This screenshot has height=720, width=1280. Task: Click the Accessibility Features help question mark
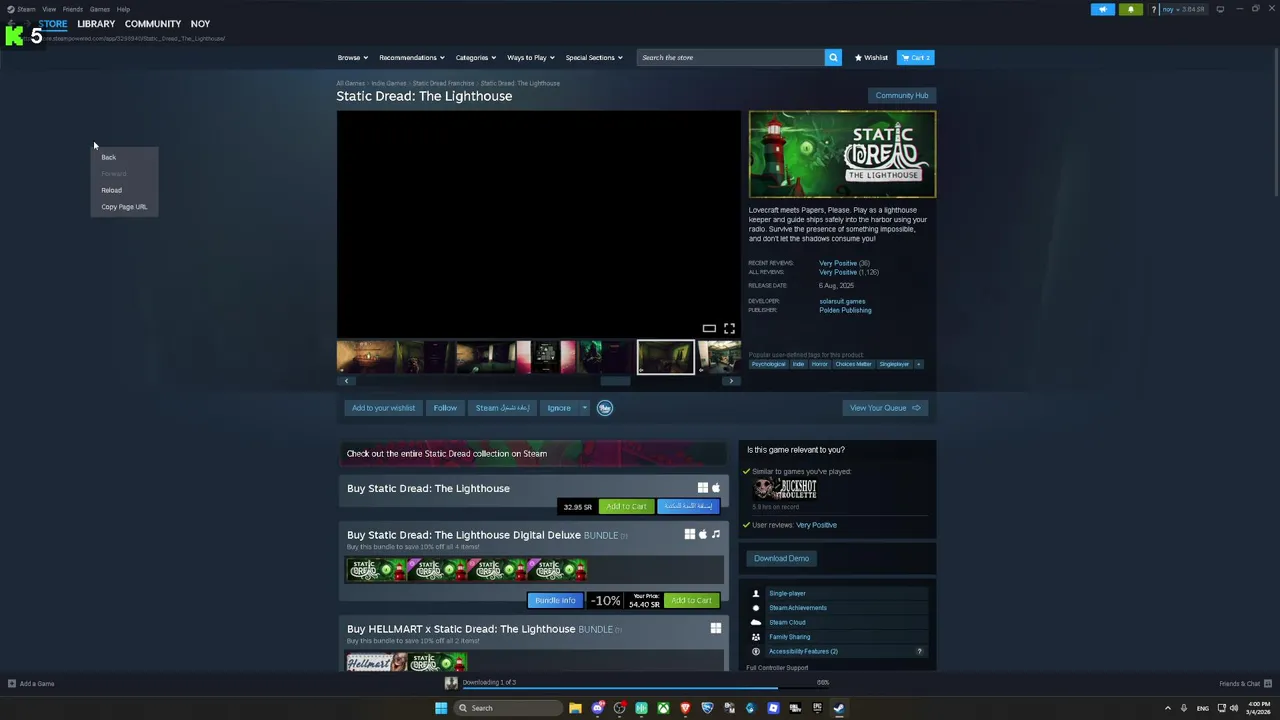pyautogui.click(x=919, y=651)
